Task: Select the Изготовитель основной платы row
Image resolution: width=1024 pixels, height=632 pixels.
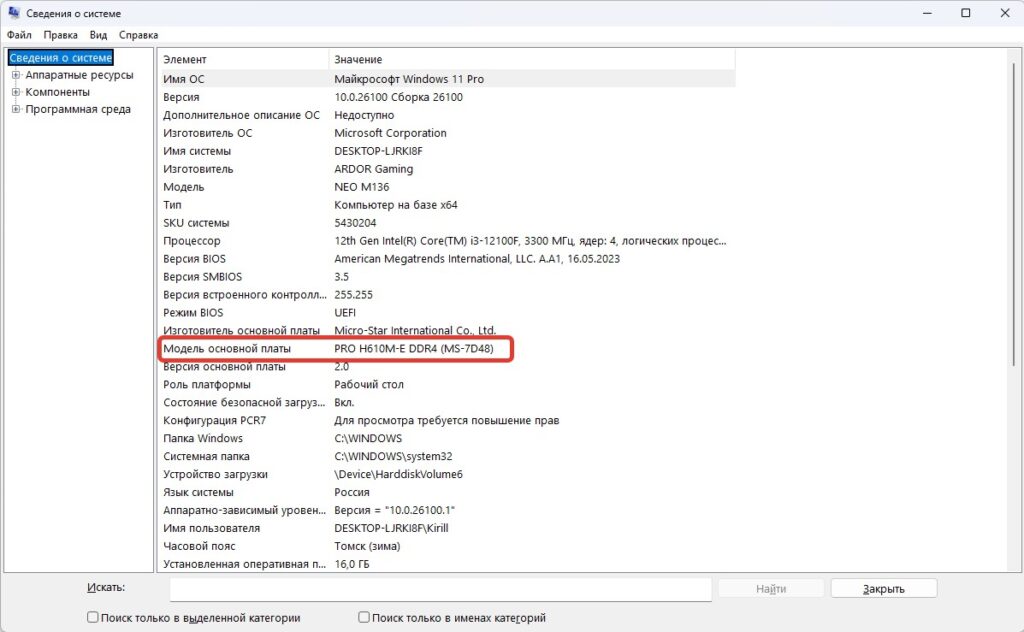Action: (x=447, y=330)
